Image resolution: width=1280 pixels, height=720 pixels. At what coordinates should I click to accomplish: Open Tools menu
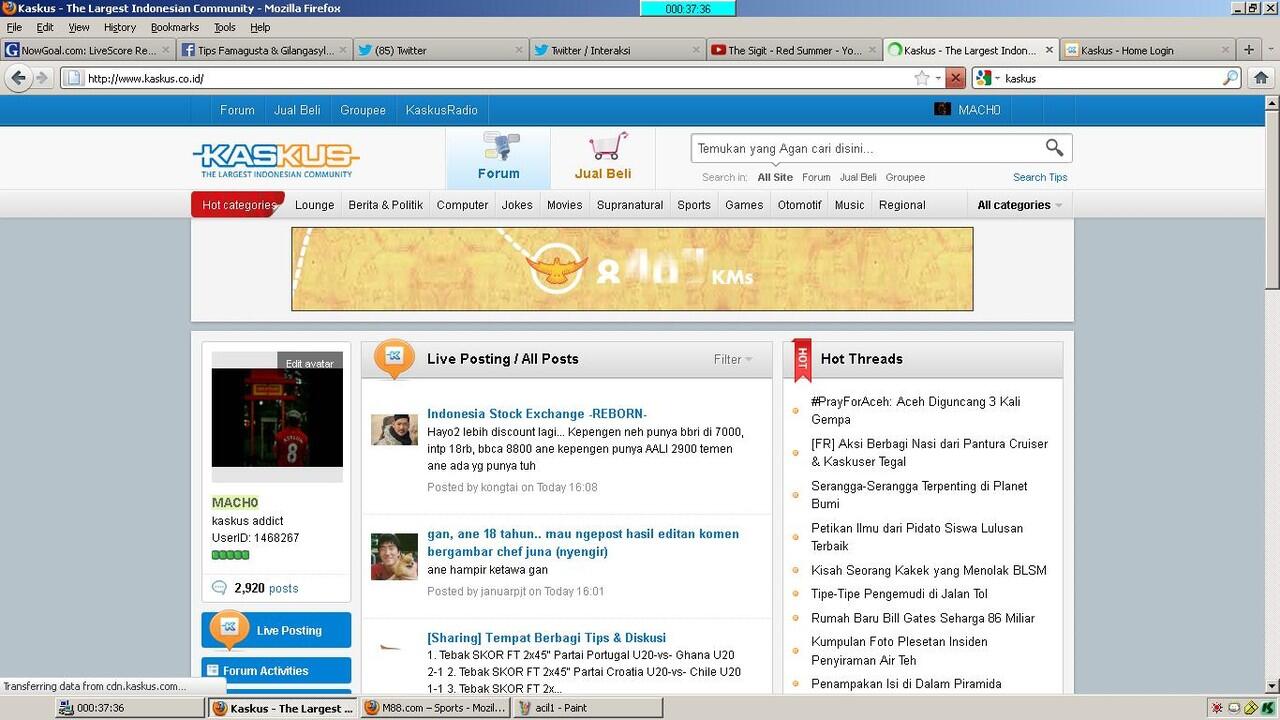[x=225, y=27]
